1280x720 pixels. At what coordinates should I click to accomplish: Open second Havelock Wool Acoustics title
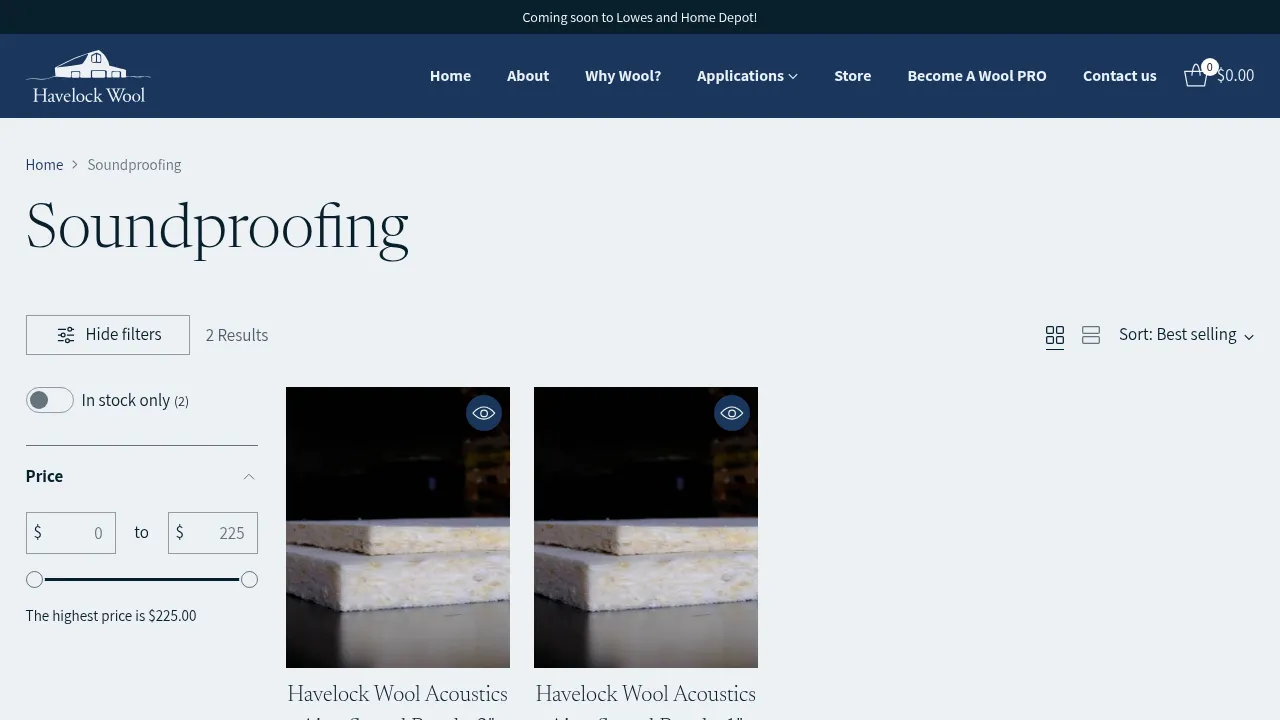point(646,700)
